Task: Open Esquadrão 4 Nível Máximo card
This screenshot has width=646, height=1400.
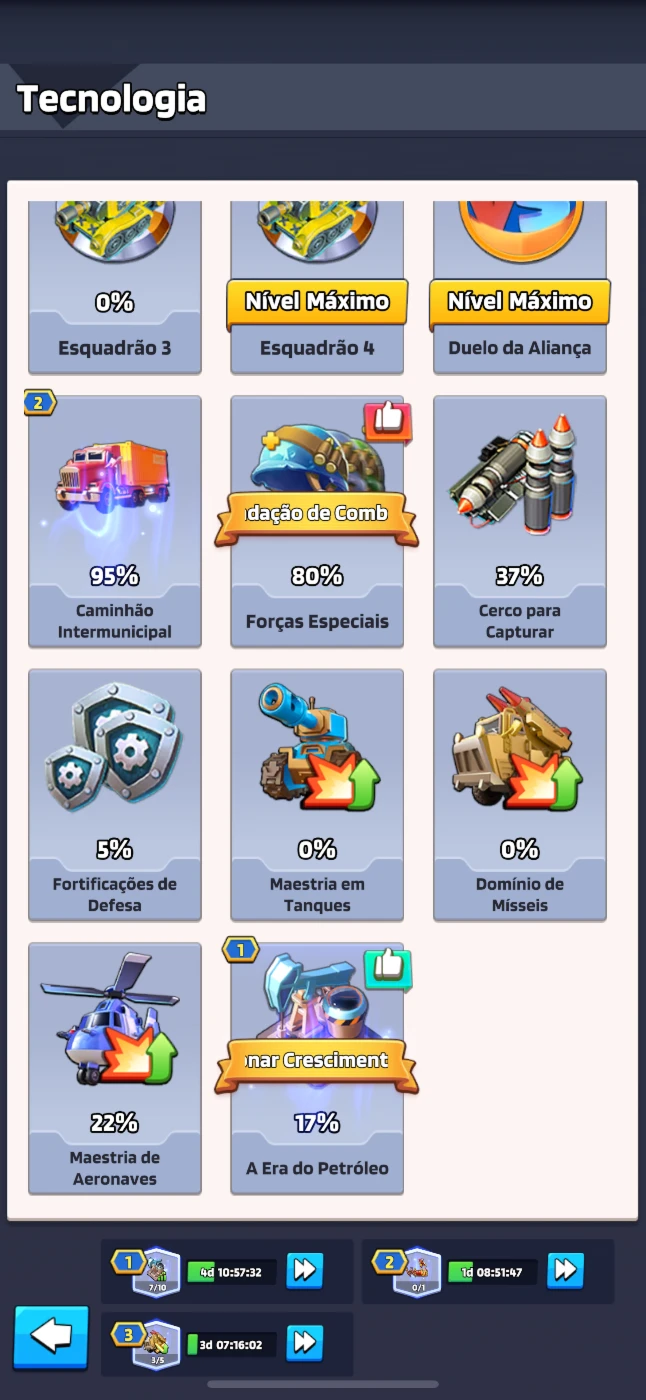Action: tap(317, 287)
